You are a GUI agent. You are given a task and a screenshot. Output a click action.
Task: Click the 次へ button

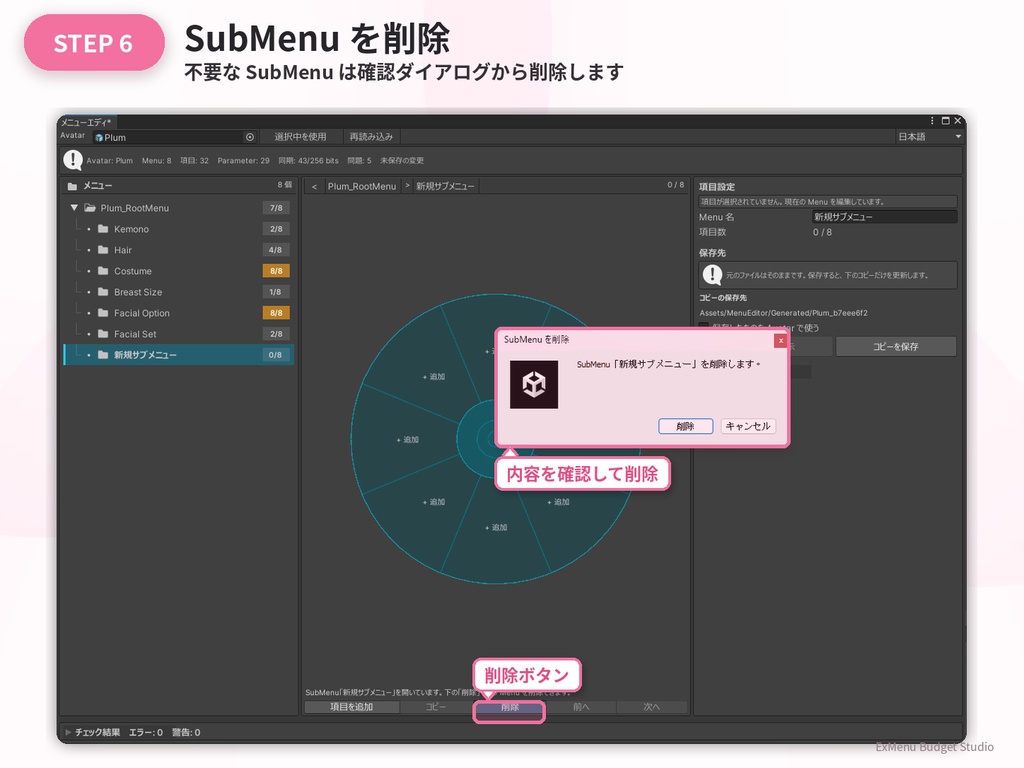652,707
